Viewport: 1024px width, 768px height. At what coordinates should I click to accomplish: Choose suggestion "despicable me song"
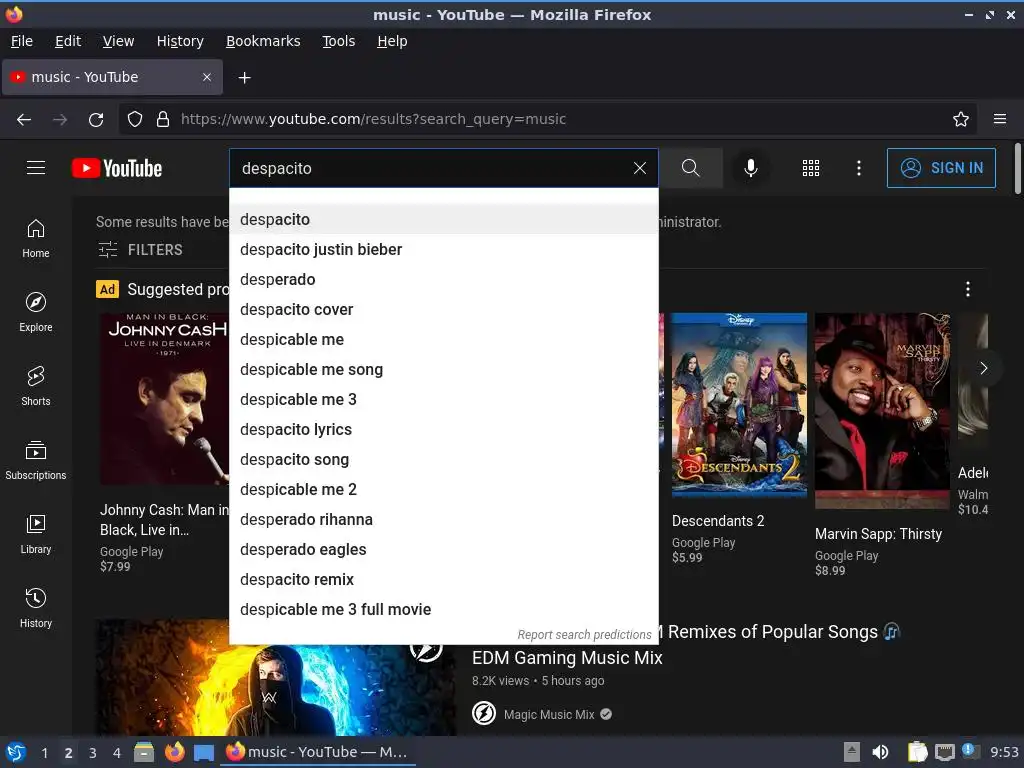[x=444, y=370]
